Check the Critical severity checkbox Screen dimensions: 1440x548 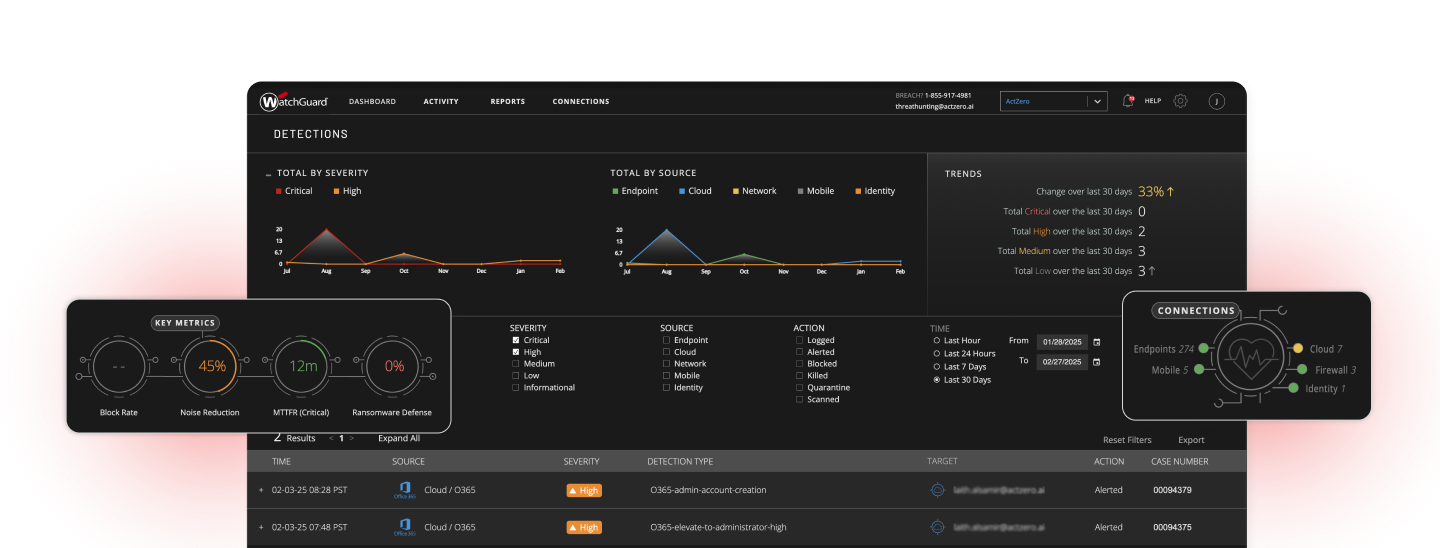click(516, 340)
